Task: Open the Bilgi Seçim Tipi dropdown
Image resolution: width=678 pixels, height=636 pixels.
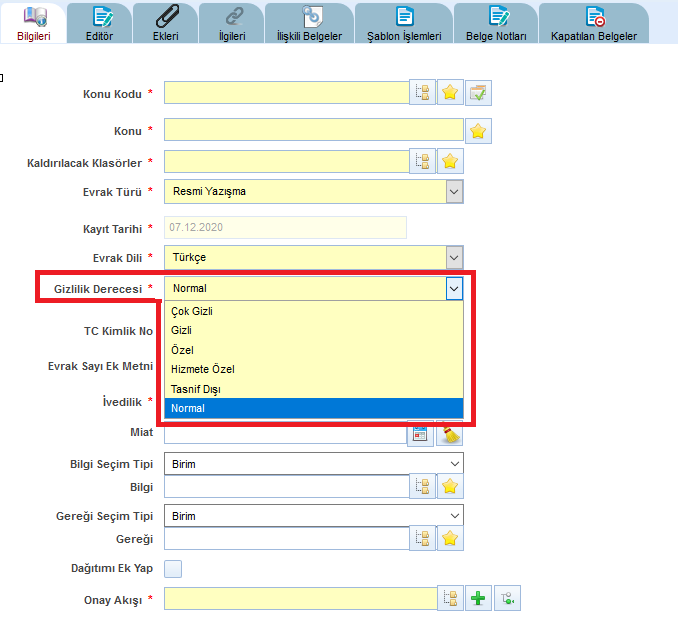Action: [313, 464]
